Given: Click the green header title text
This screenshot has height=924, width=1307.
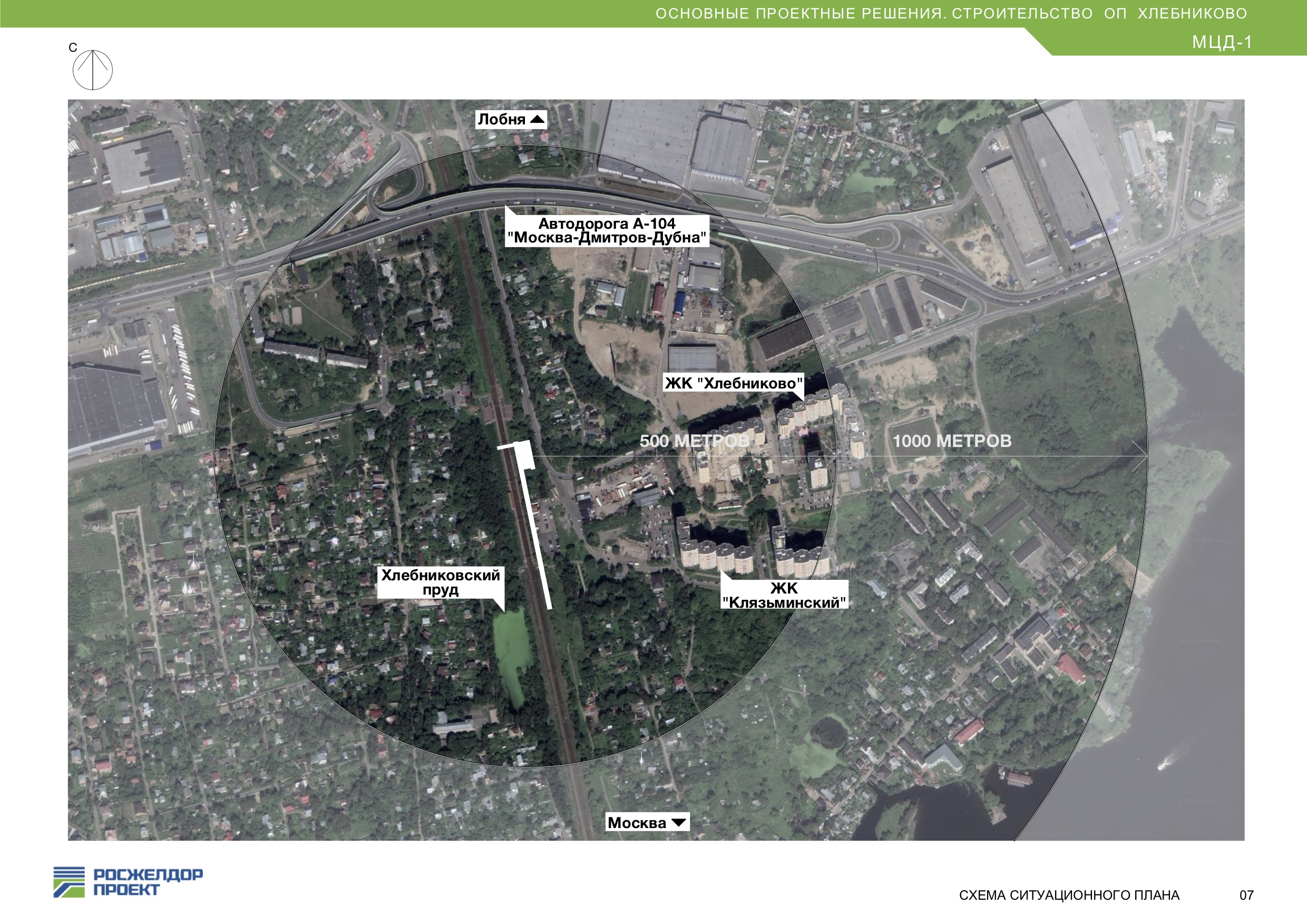Looking at the screenshot, I should [951, 14].
